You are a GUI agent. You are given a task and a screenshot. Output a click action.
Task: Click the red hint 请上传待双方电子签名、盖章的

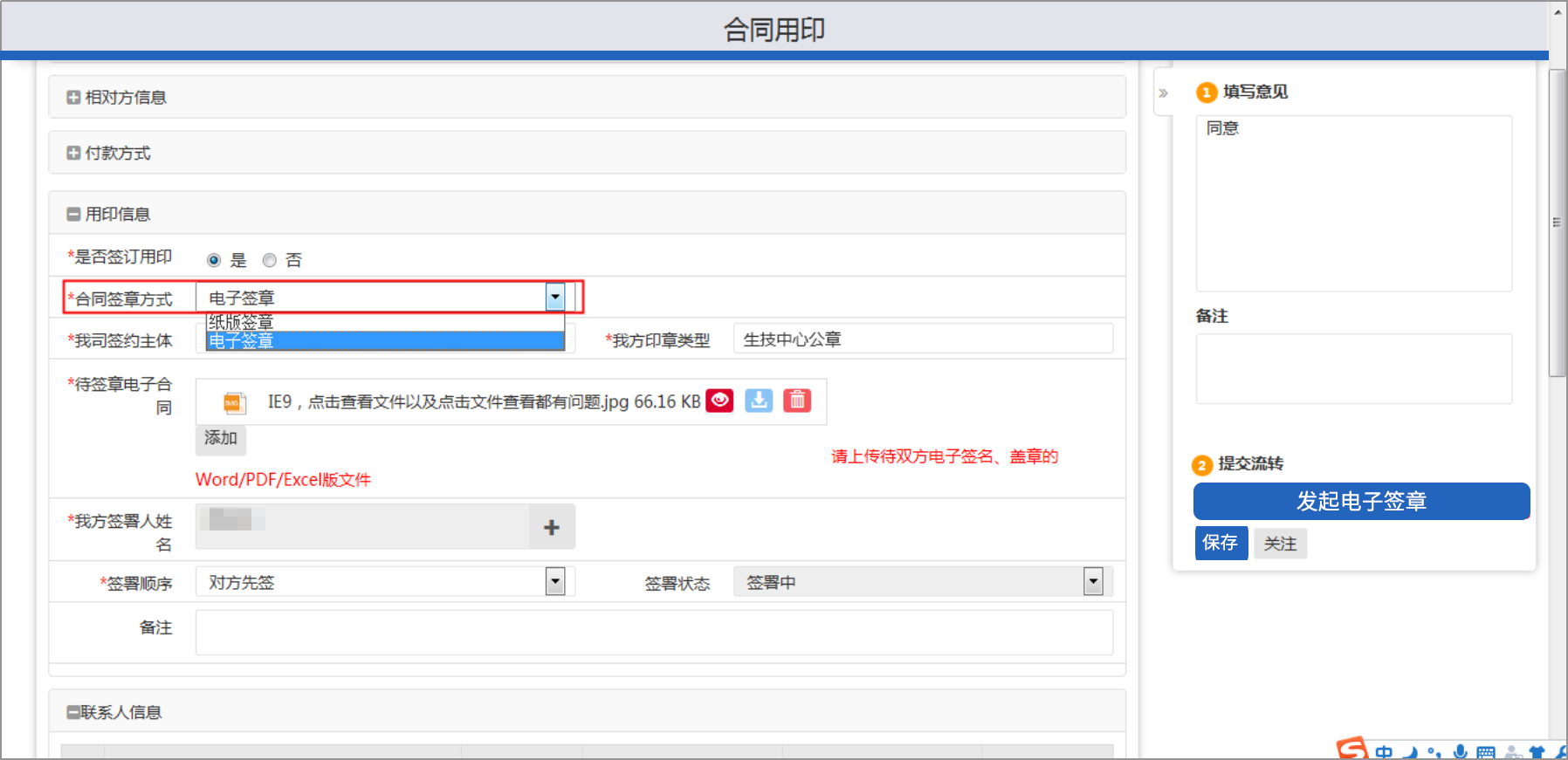(945, 456)
